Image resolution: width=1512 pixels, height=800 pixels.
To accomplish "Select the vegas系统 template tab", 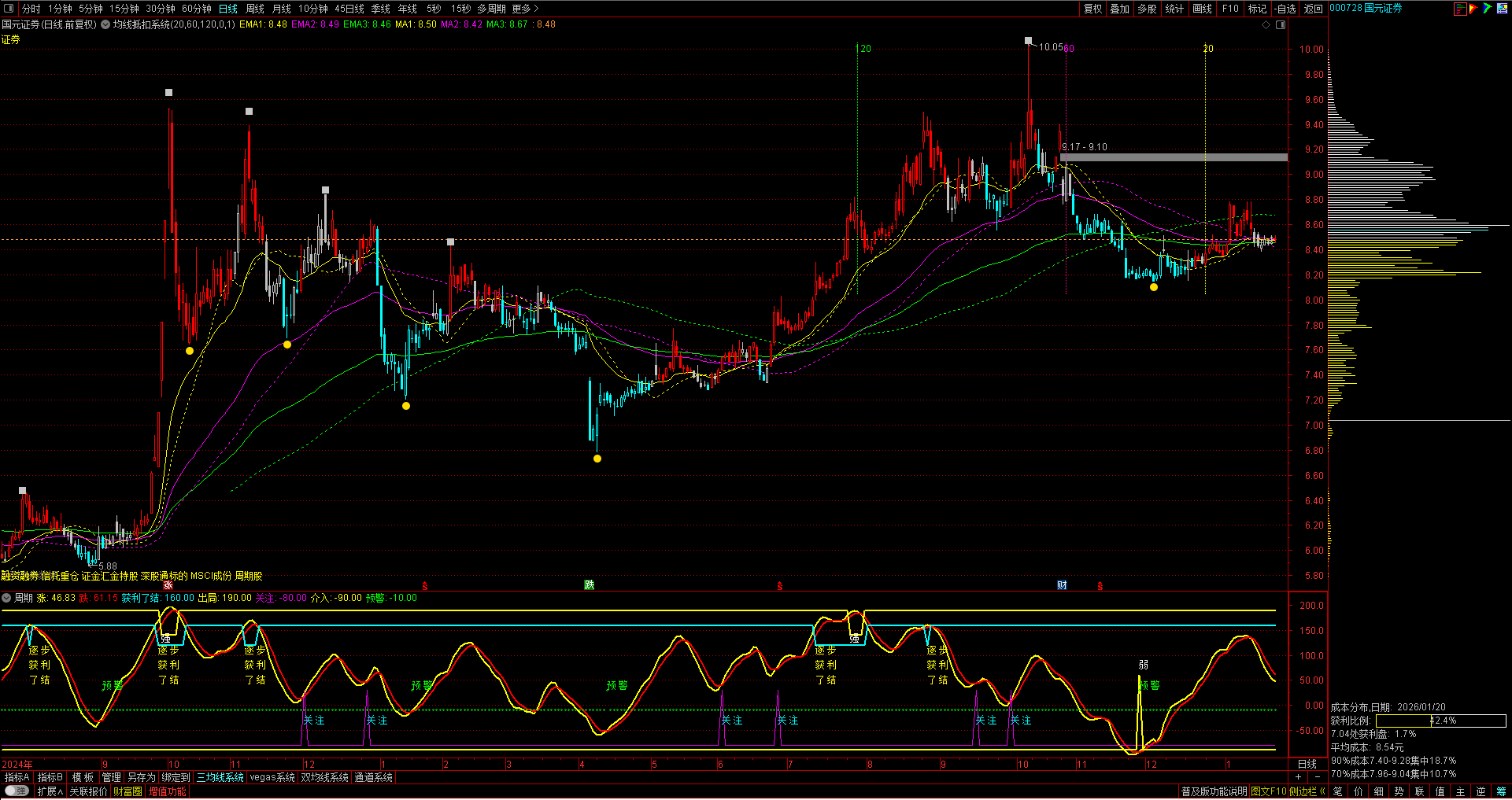I will pos(272,777).
